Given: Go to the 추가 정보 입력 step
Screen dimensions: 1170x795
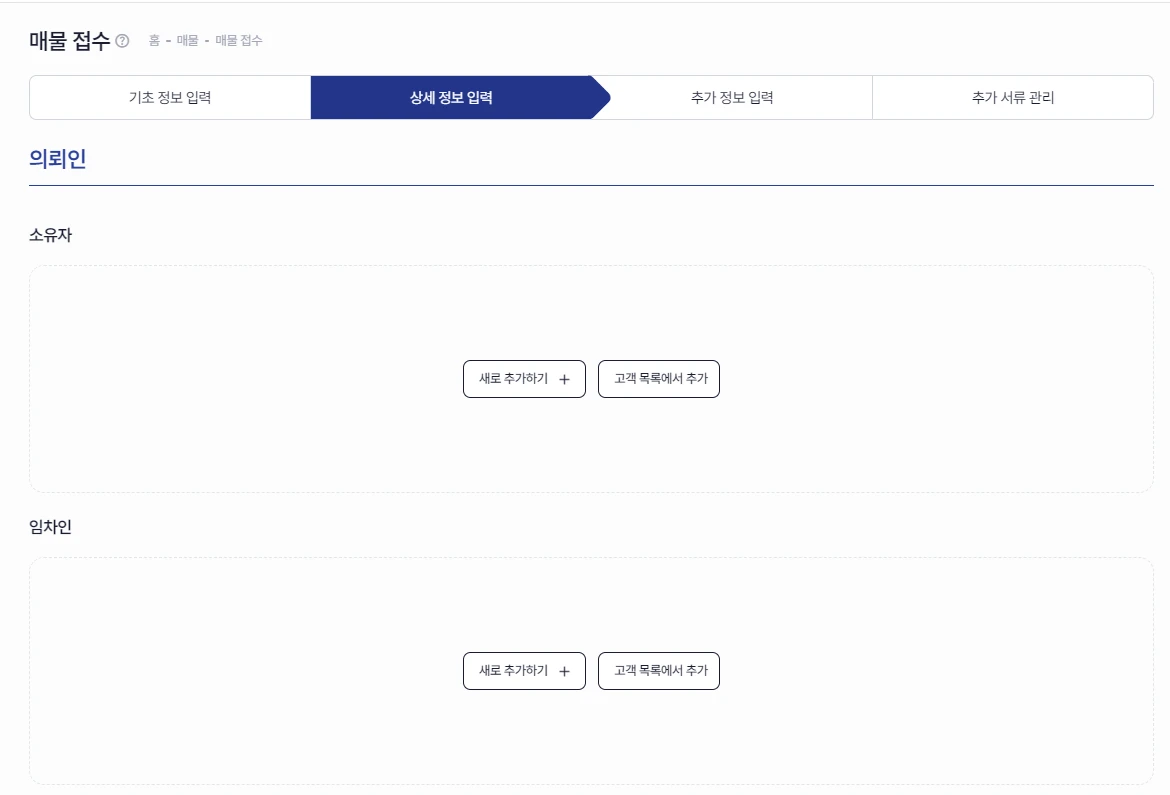Looking at the screenshot, I should point(732,98).
